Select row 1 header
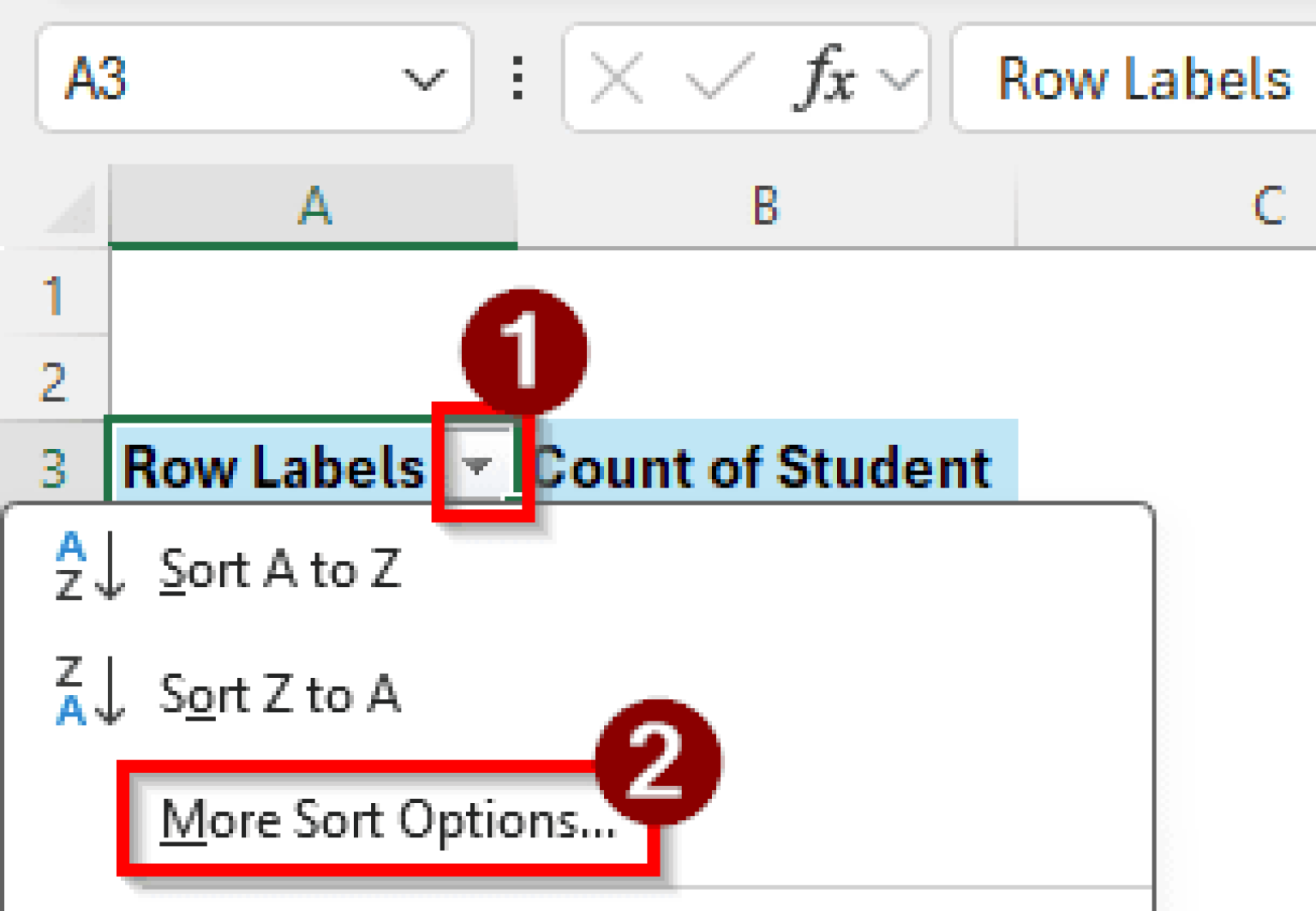 tap(54, 296)
